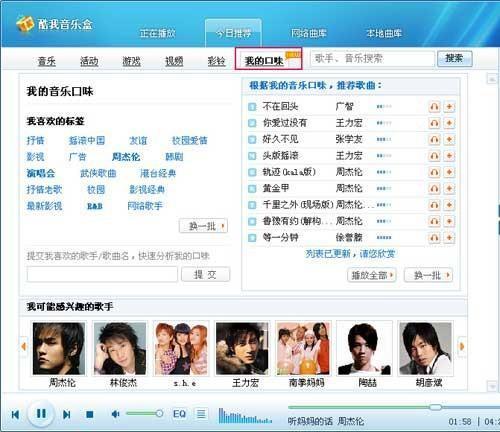The width and height of the screenshot is (500, 432).
Task: Click the song progress bar handle
Action: (435, 407)
